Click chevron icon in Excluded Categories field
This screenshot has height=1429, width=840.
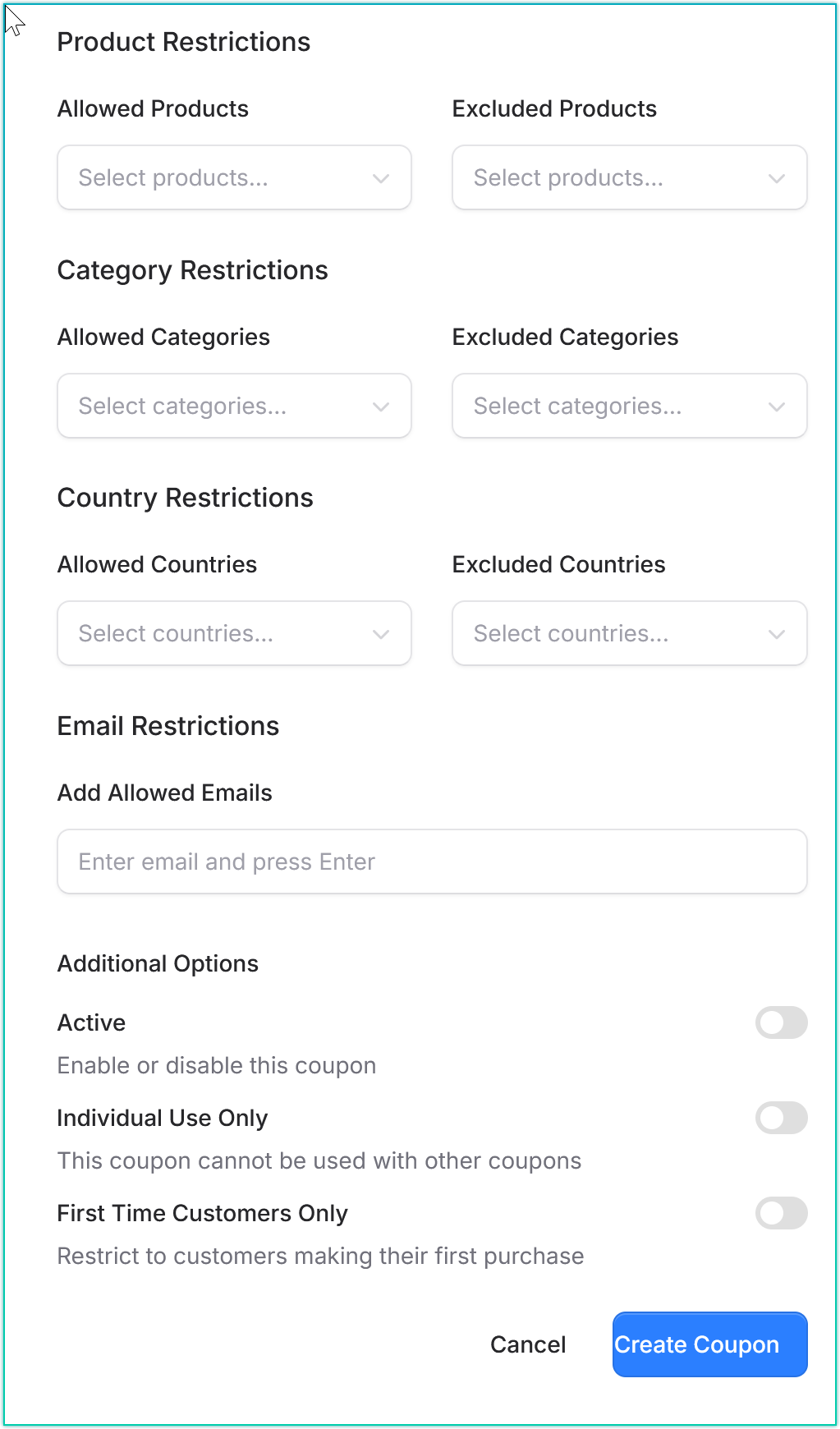point(777,407)
